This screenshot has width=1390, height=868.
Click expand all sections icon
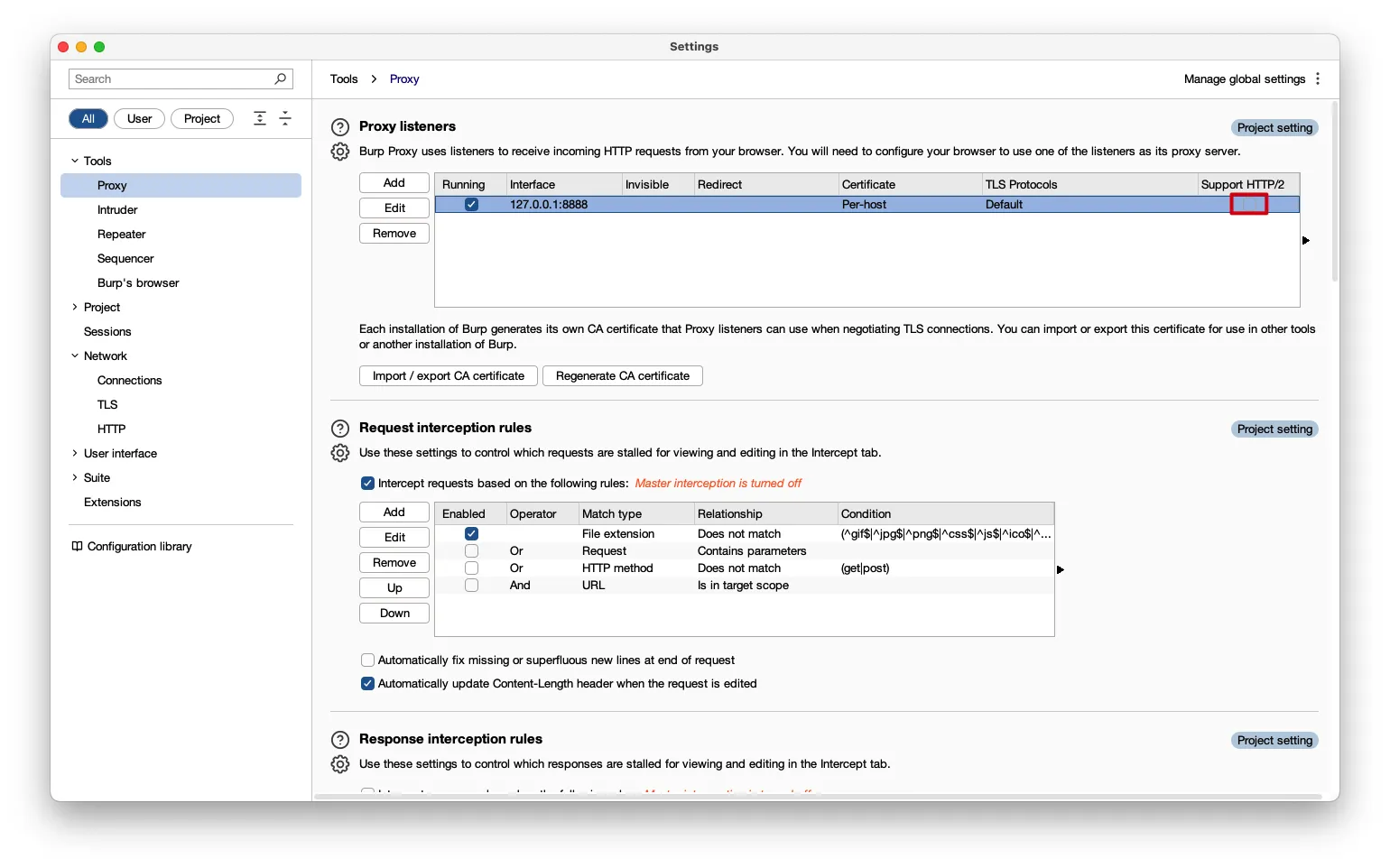(x=260, y=118)
